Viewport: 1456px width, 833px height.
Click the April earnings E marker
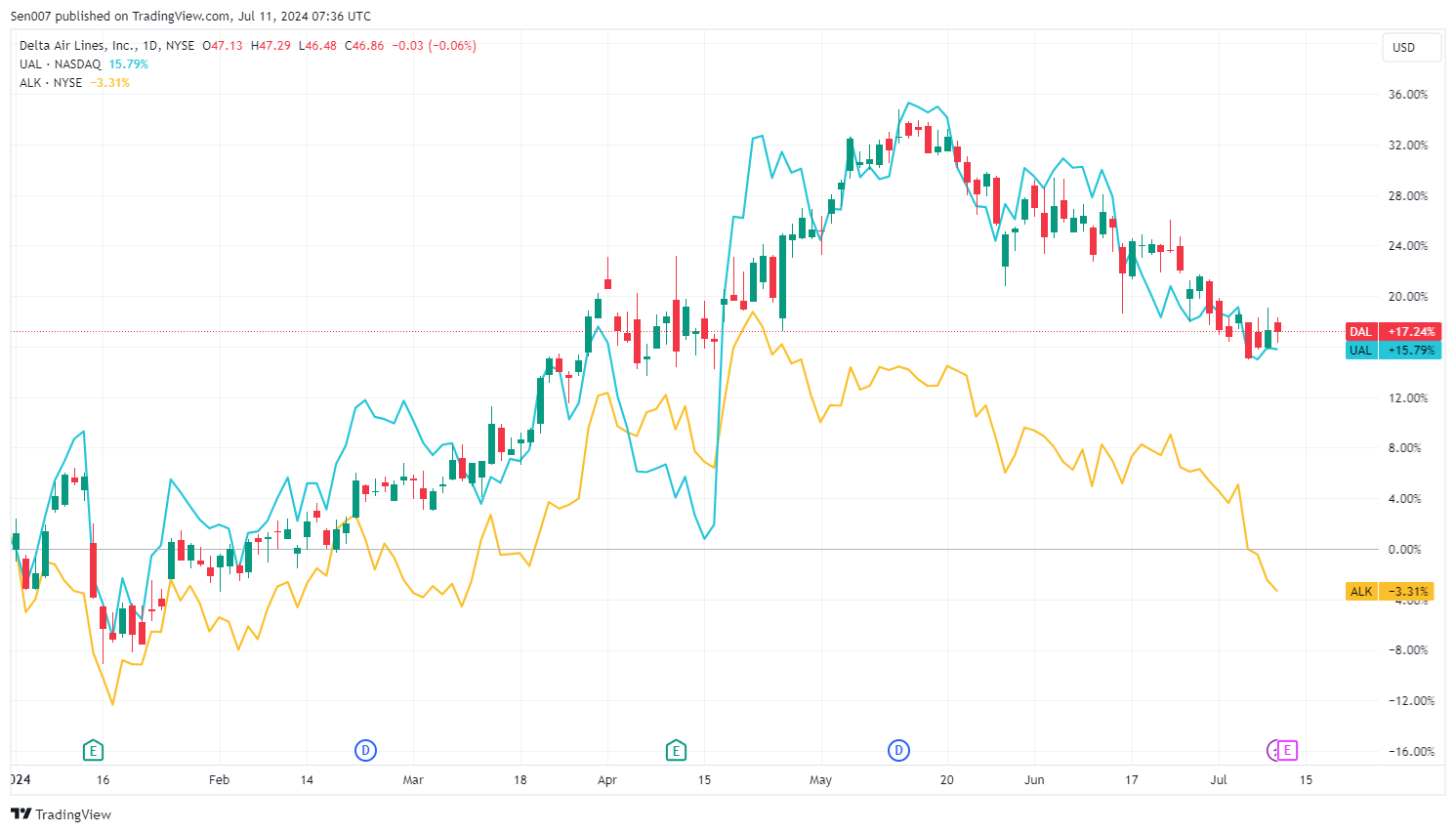(x=676, y=750)
